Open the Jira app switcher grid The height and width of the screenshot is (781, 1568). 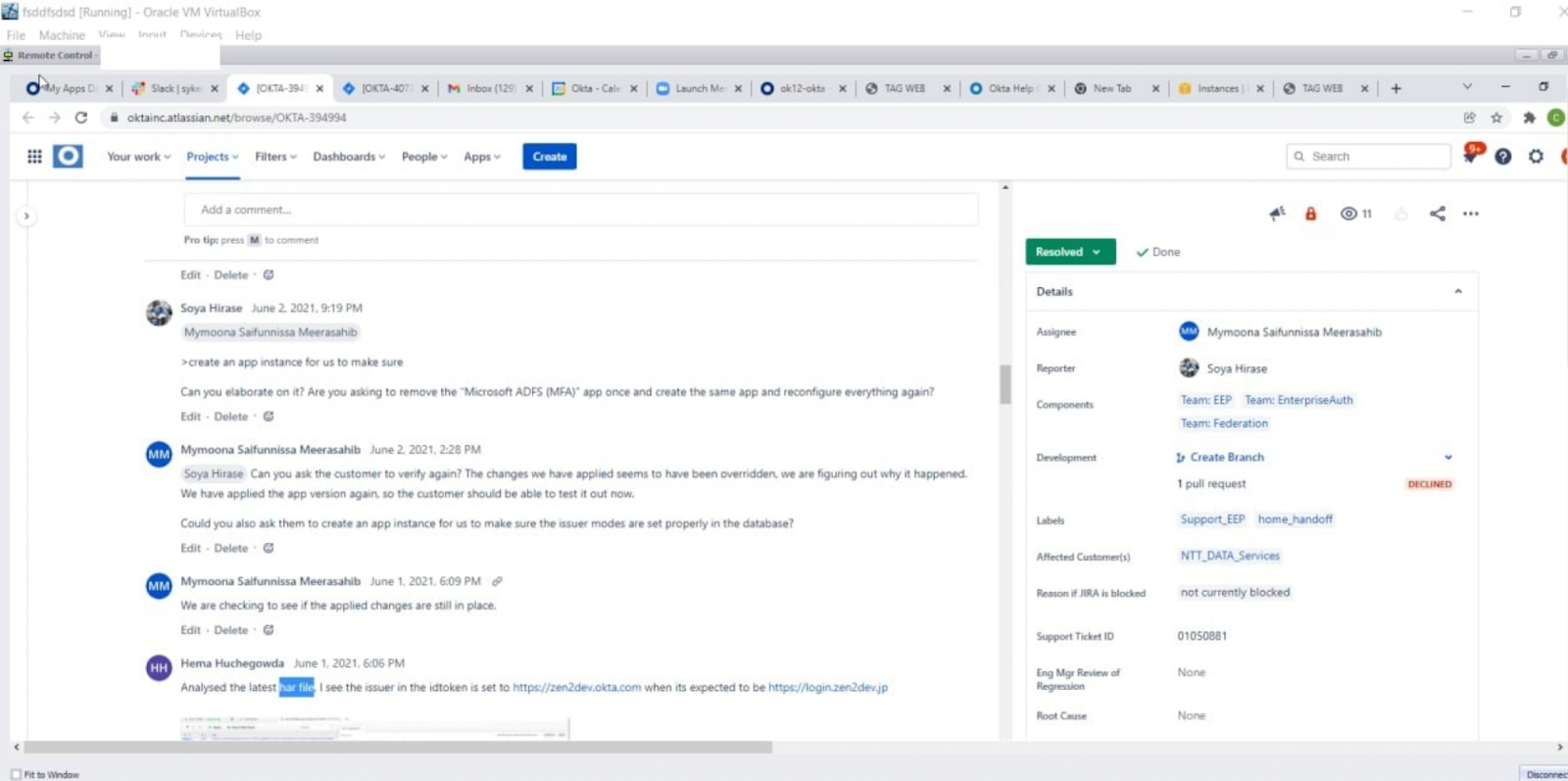click(34, 157)
